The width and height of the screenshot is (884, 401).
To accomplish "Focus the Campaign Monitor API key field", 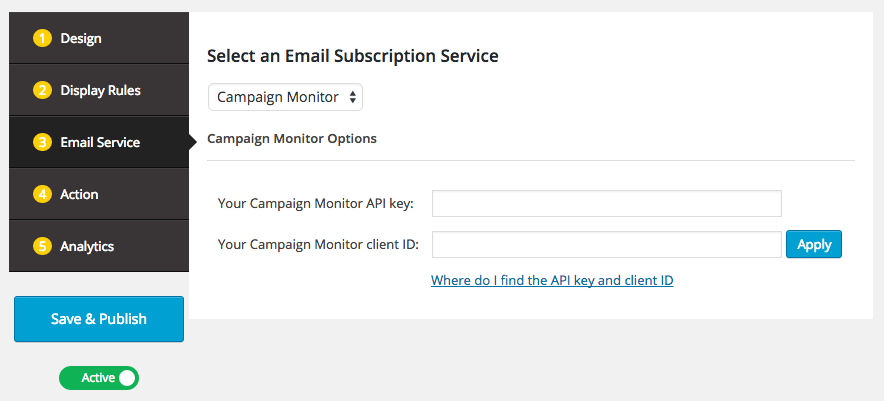I will pyautogui.click(x=606, y=204).
